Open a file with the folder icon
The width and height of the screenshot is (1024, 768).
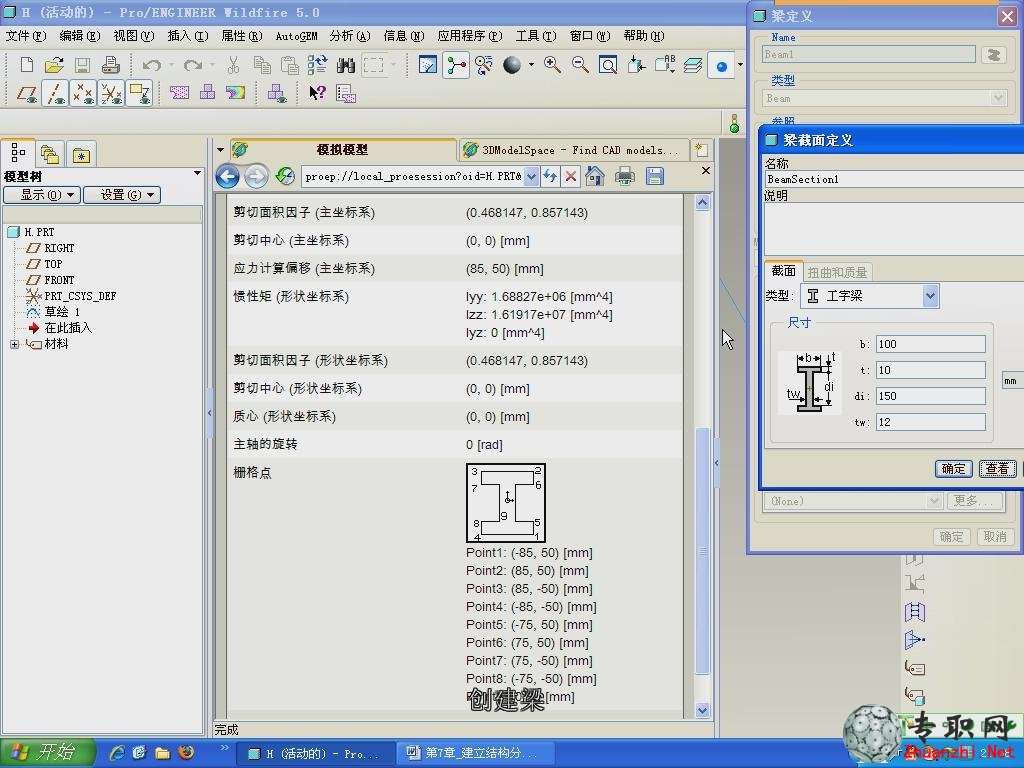(54, 65)
